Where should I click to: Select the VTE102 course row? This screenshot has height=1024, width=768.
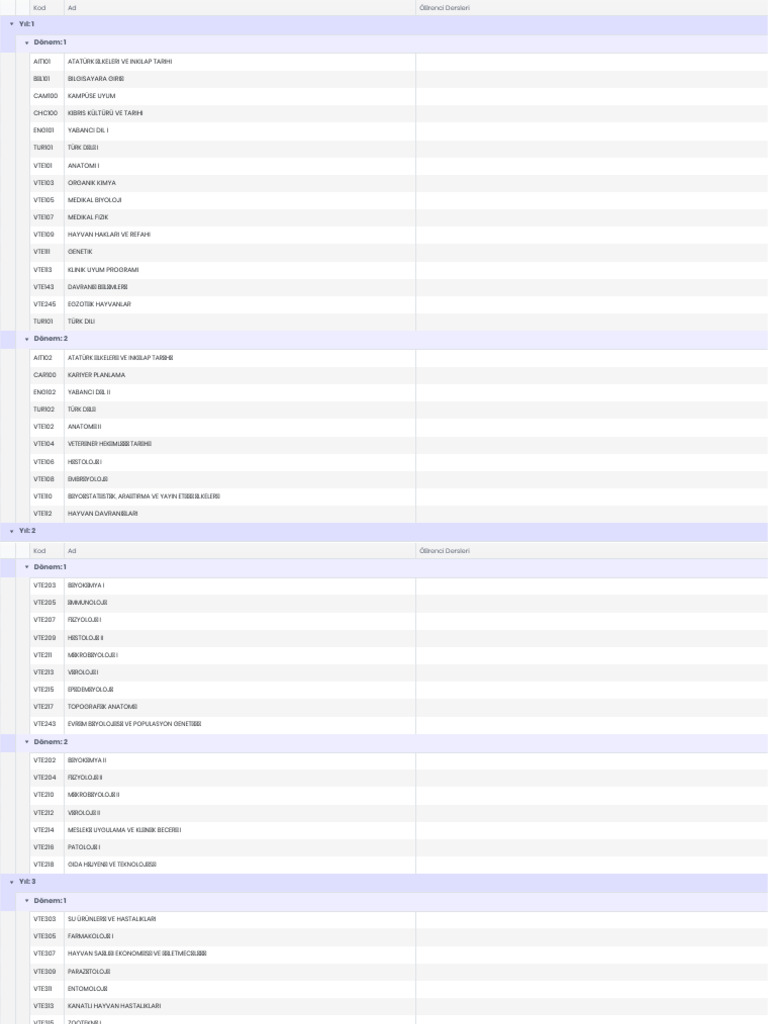pyautogui.click(x=398, y=426)
